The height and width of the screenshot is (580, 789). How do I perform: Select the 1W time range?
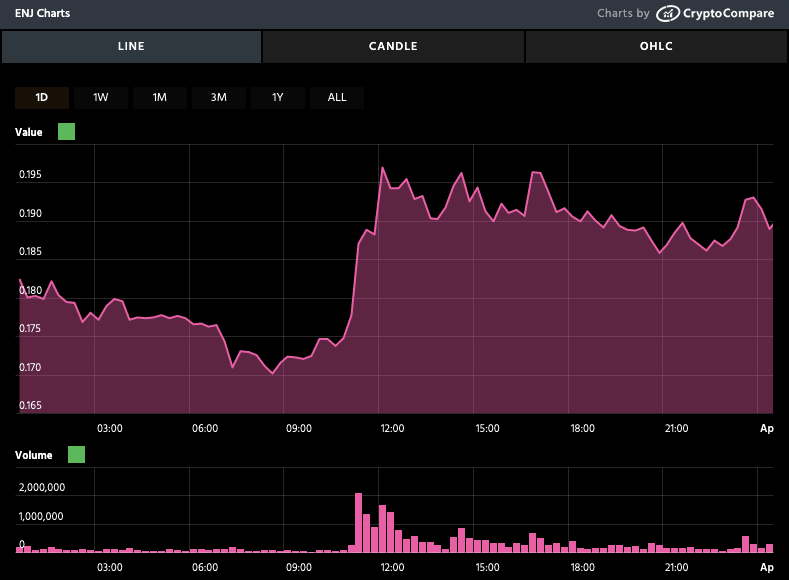(101, 97)
